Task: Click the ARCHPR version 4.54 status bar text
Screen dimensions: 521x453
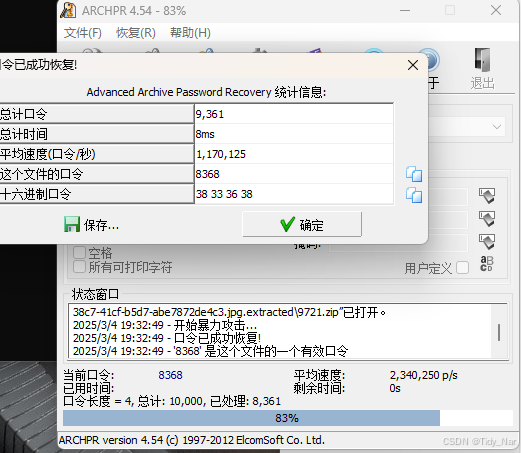Action: (192, 440)
